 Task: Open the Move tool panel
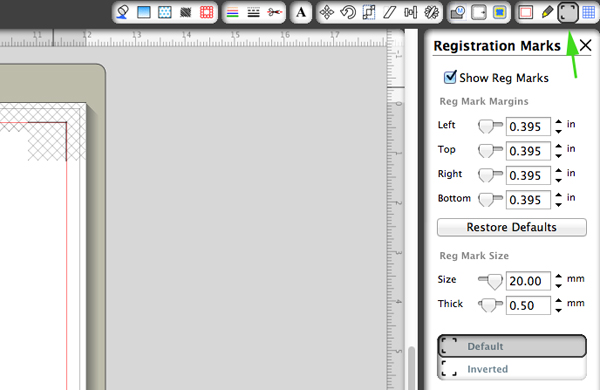[x=327, y=13]
